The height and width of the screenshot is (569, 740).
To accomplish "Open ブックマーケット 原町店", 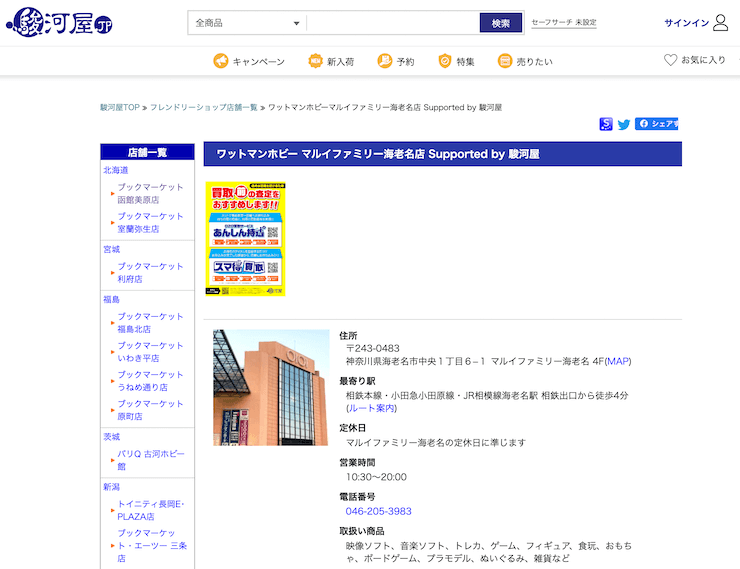I will (150, 410).
